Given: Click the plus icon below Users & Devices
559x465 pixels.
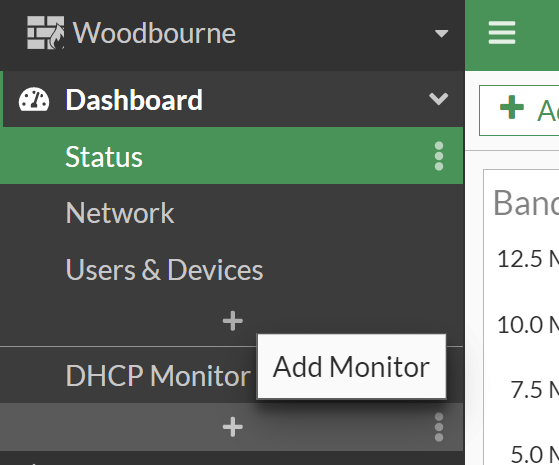Looking at the screenshot, I should tap(232, 321).
